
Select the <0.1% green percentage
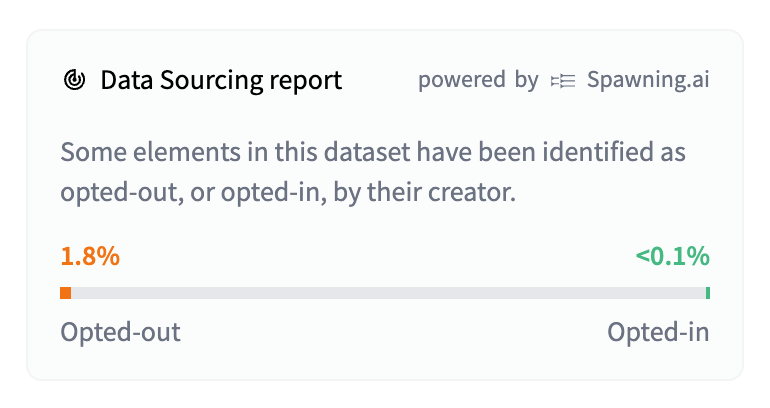[672, 256]
